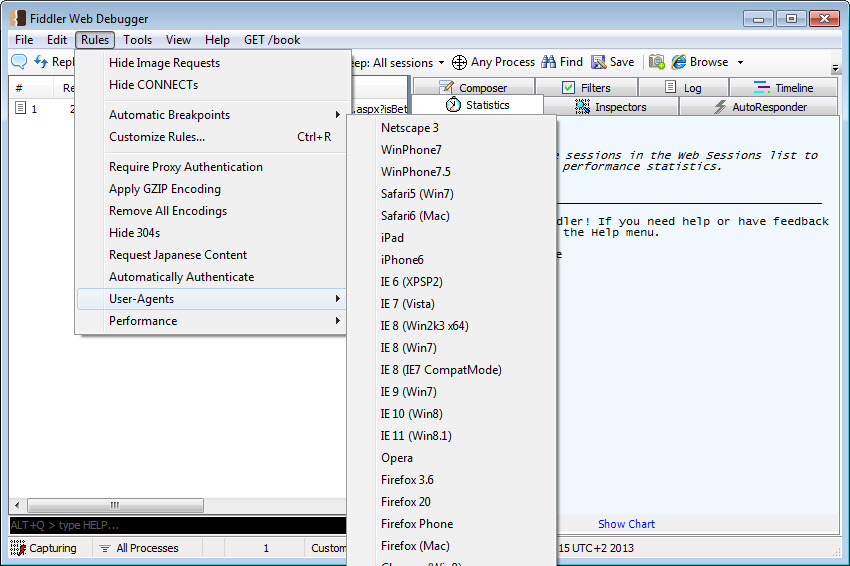The image size is (850, 566).
Task: Click the Replay arrows icon
Action: coord(41,62)
